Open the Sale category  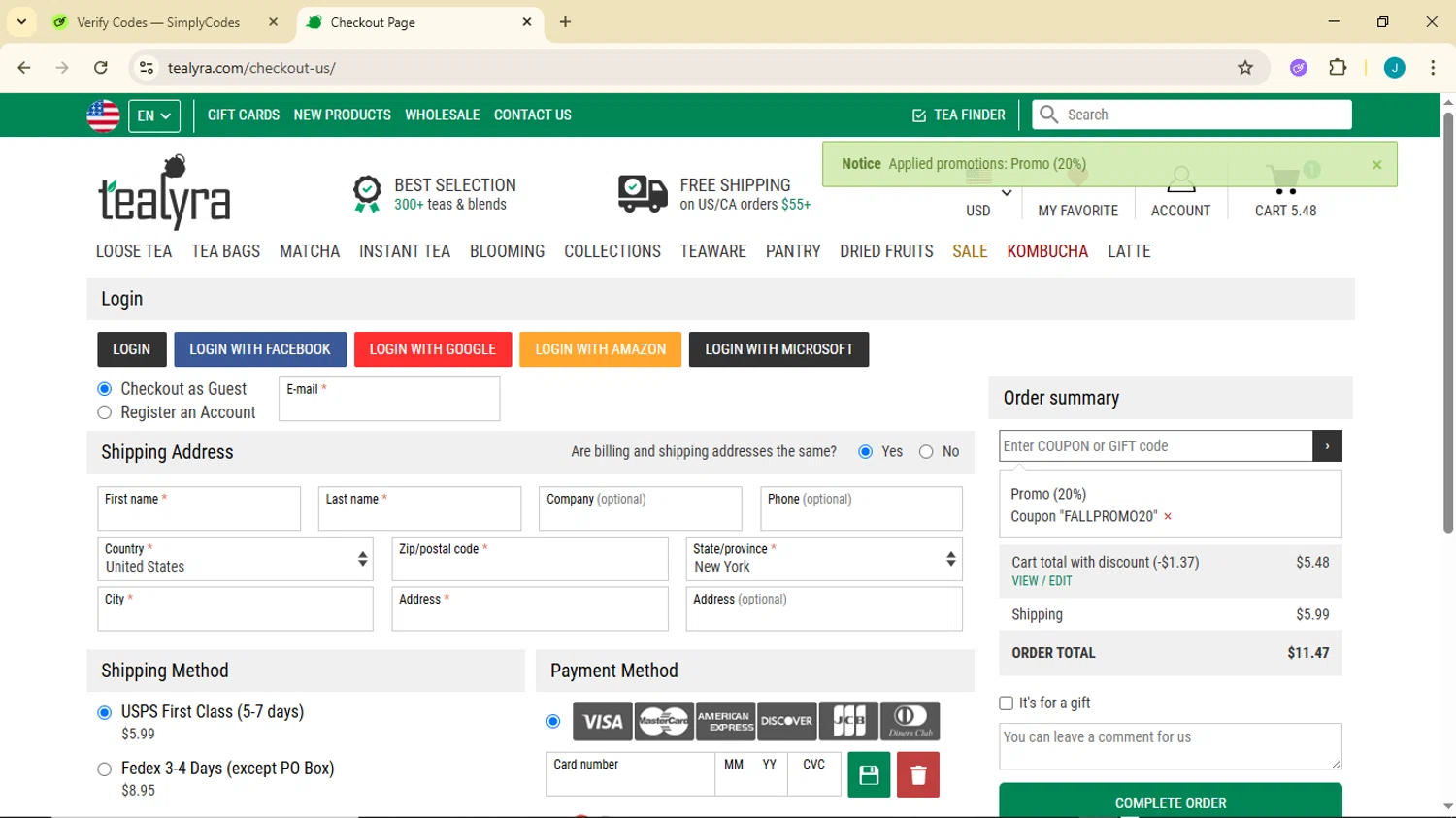coord(970,251)
